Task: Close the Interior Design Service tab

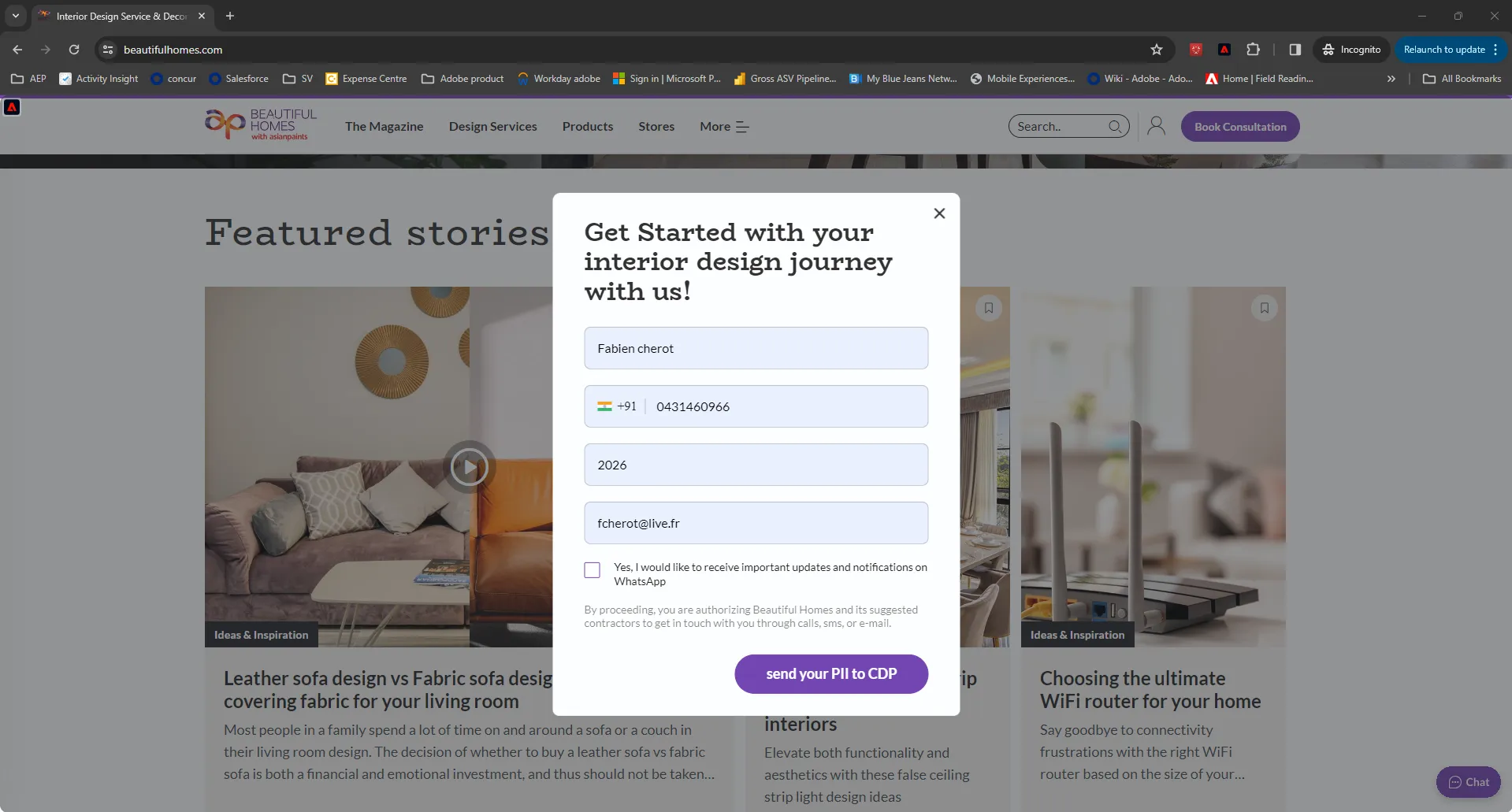Action: 202,16
